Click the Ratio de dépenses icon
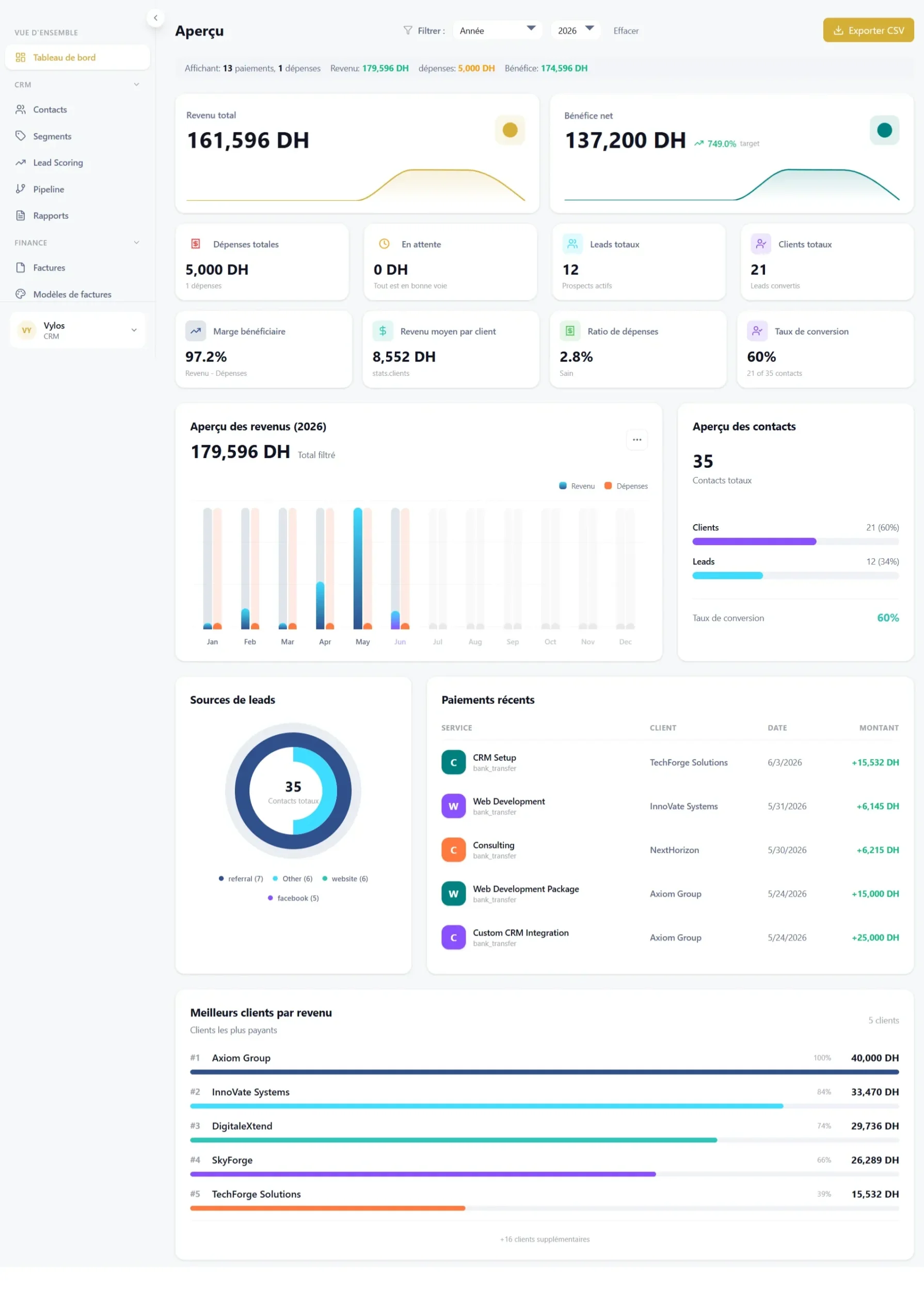 coord(570,330)
